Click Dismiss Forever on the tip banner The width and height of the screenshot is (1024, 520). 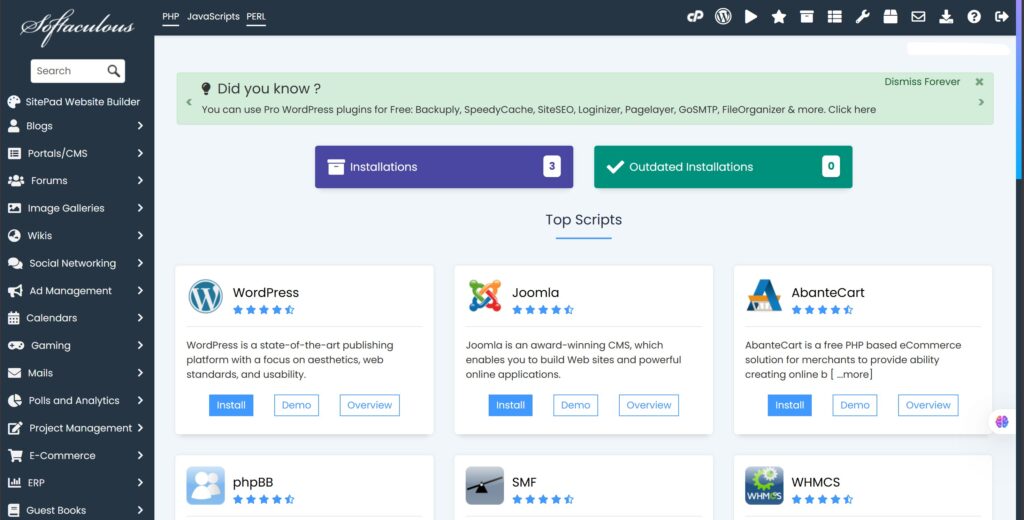(922, 82)
